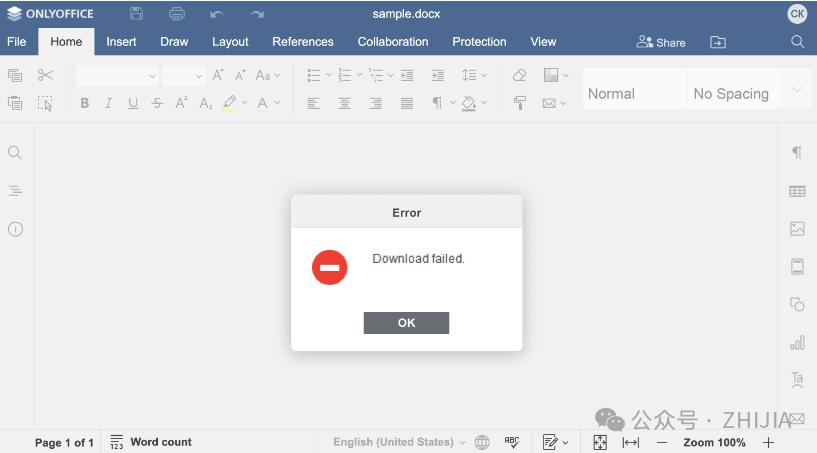Click the Cut scissors icon
The image size is (817, 453).
point(45,76)
